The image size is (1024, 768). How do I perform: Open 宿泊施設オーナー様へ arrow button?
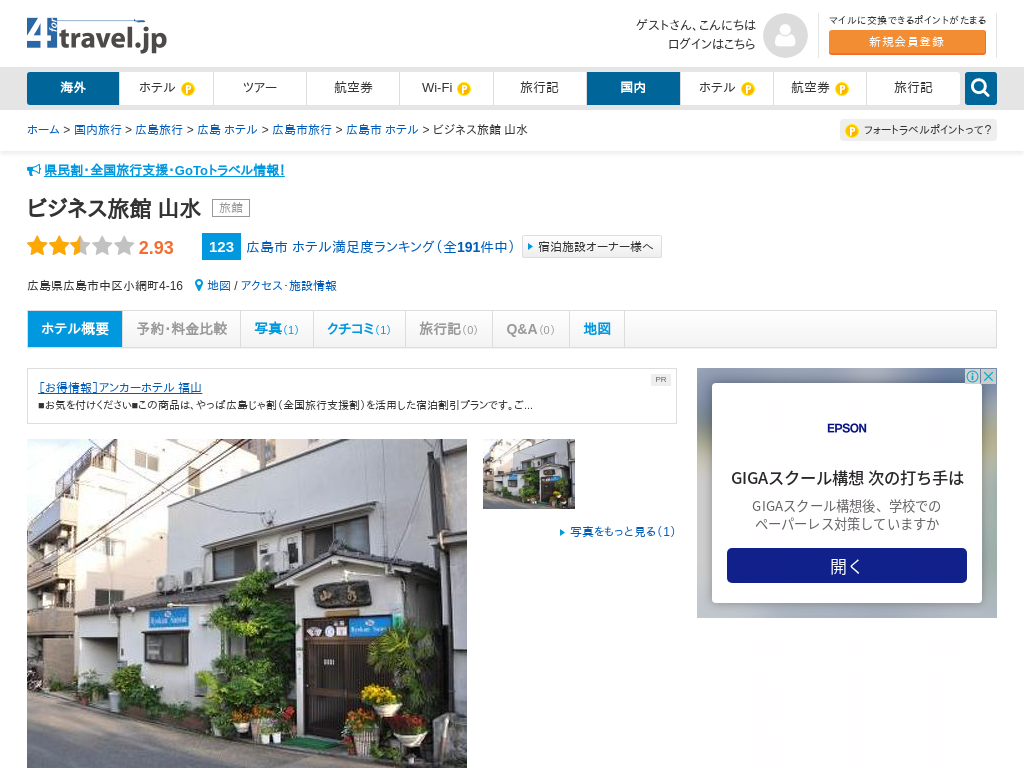pos(592,247)
